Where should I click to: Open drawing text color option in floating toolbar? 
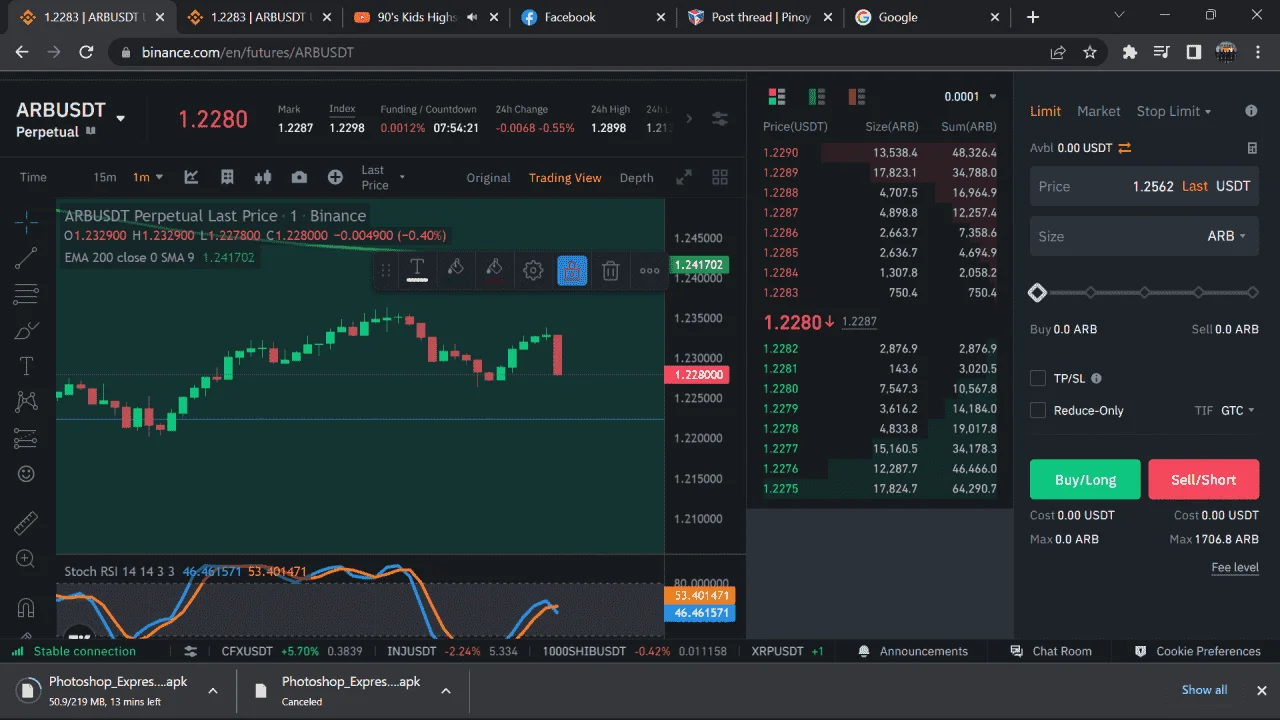tap(417, 269)
